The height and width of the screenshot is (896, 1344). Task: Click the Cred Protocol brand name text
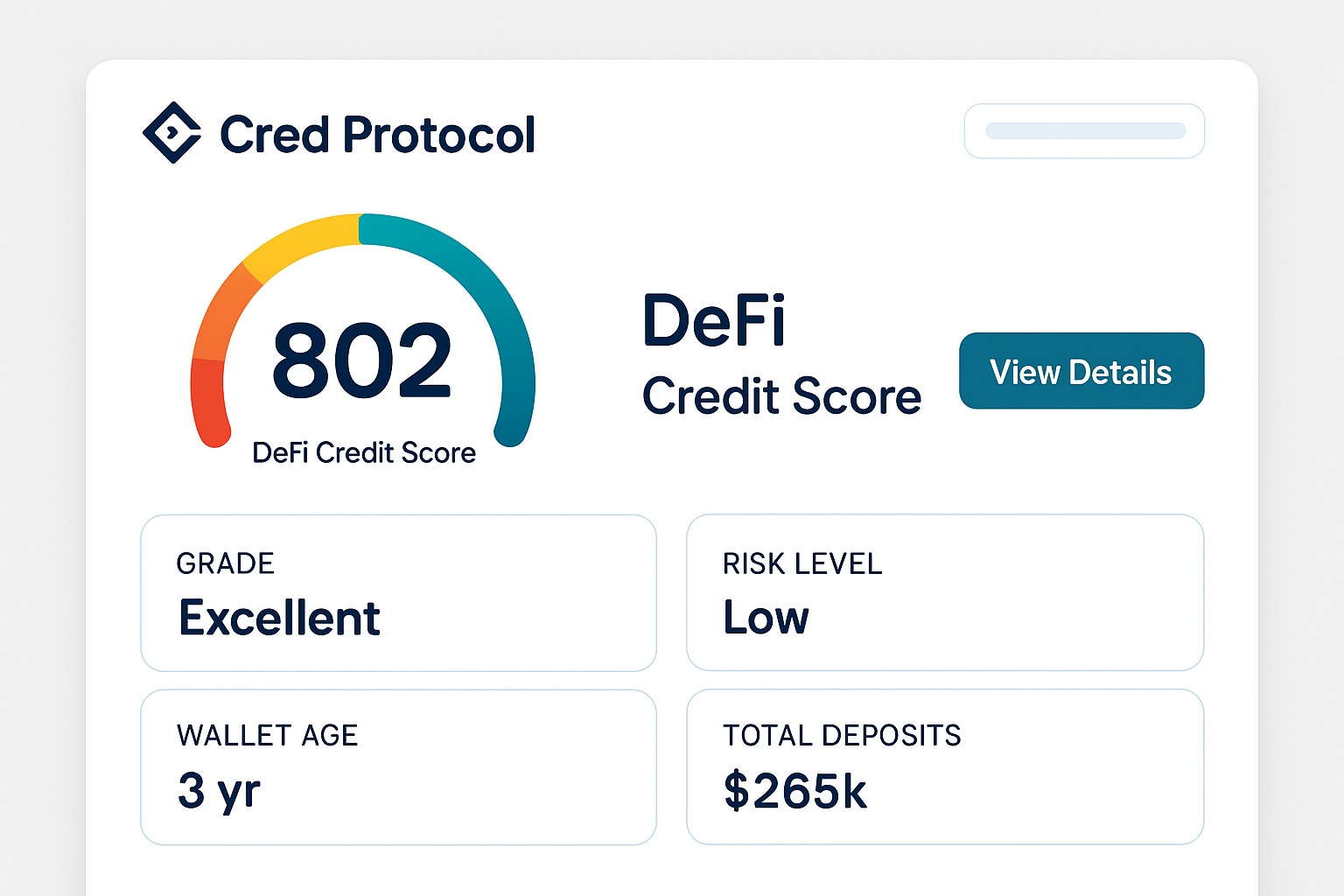click(376, 133)
